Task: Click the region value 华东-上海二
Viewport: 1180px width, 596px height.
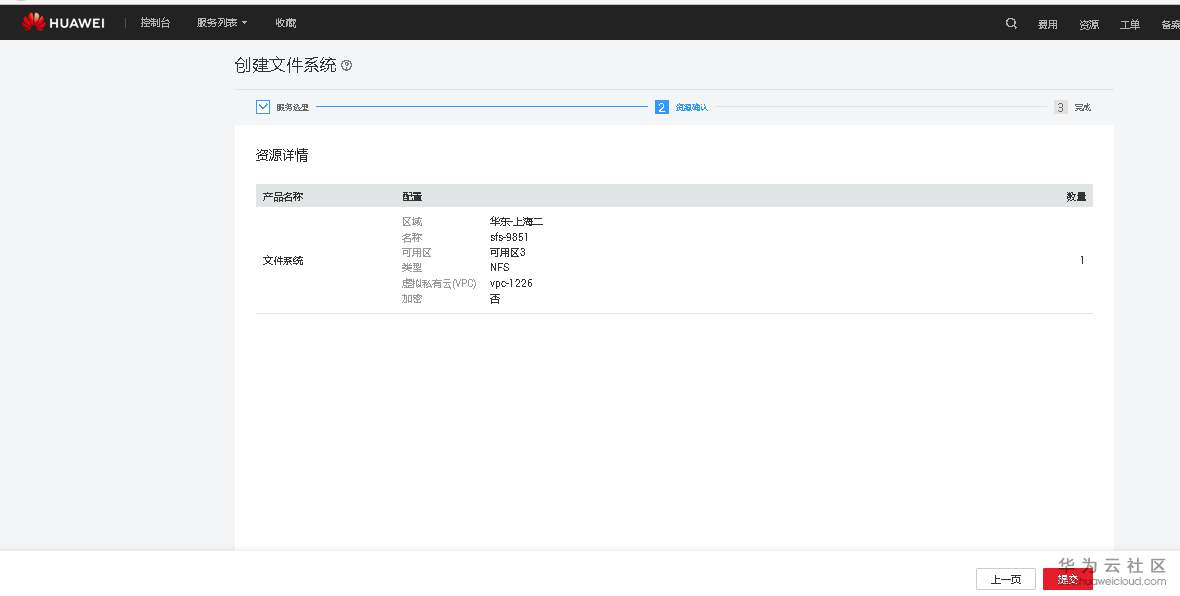Action: (516, 221)
